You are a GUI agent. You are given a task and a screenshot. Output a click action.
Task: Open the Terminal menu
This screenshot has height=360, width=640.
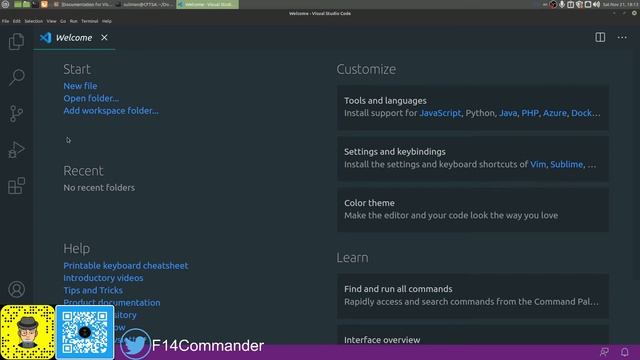(x=89, y=21)
